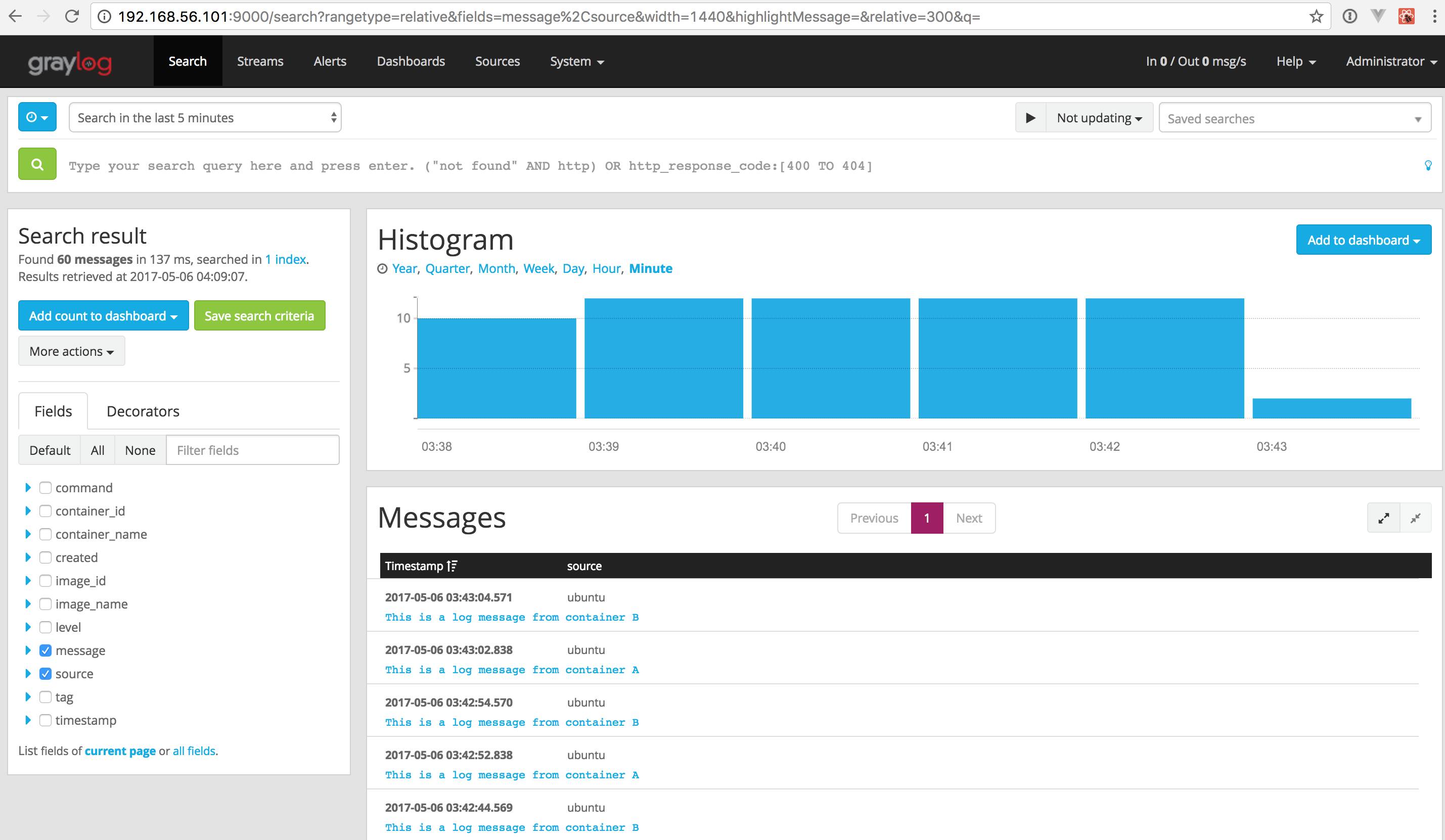
Task: Collapse Messages table using the shrink arrows icon
Action: (1415, 518)
